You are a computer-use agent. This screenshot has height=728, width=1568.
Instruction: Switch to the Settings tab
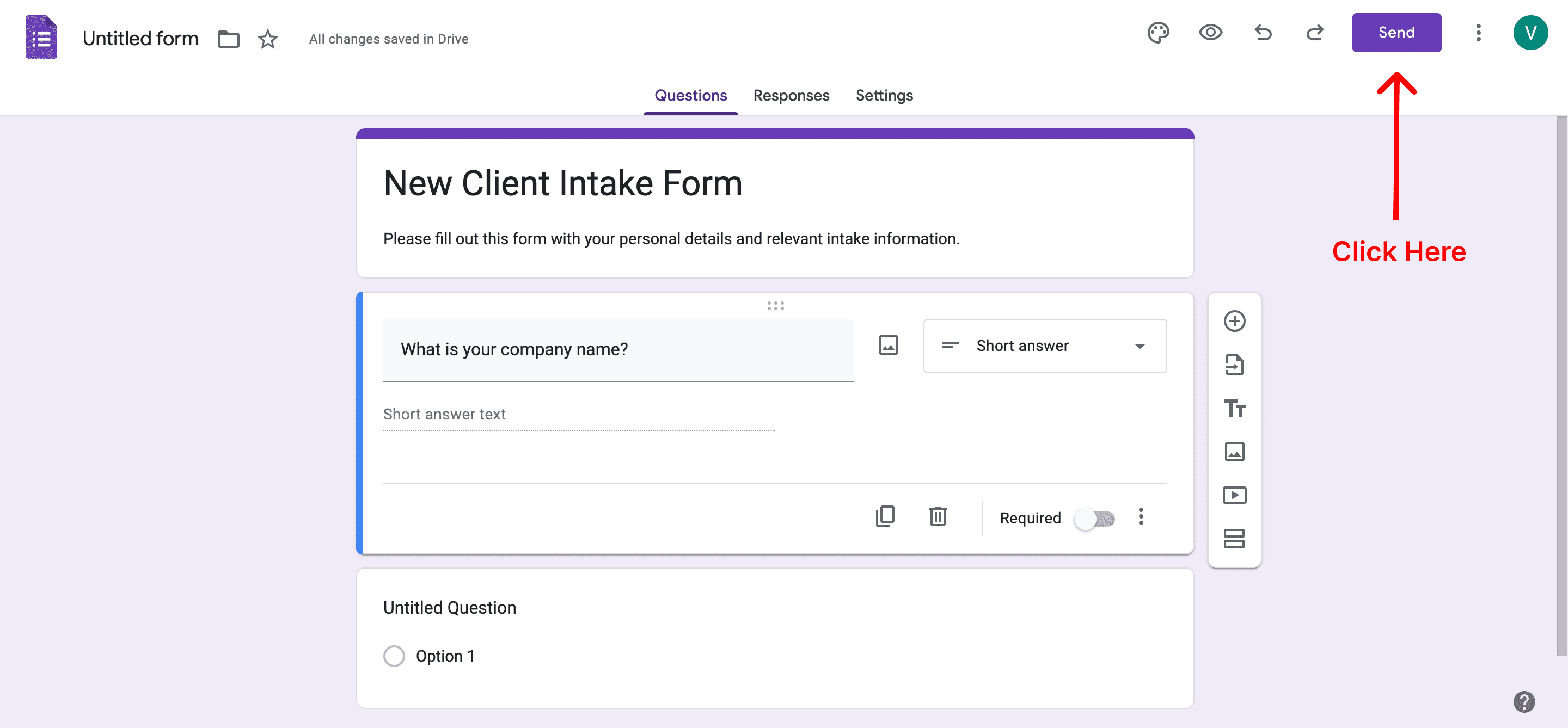[x=884, y=95]
